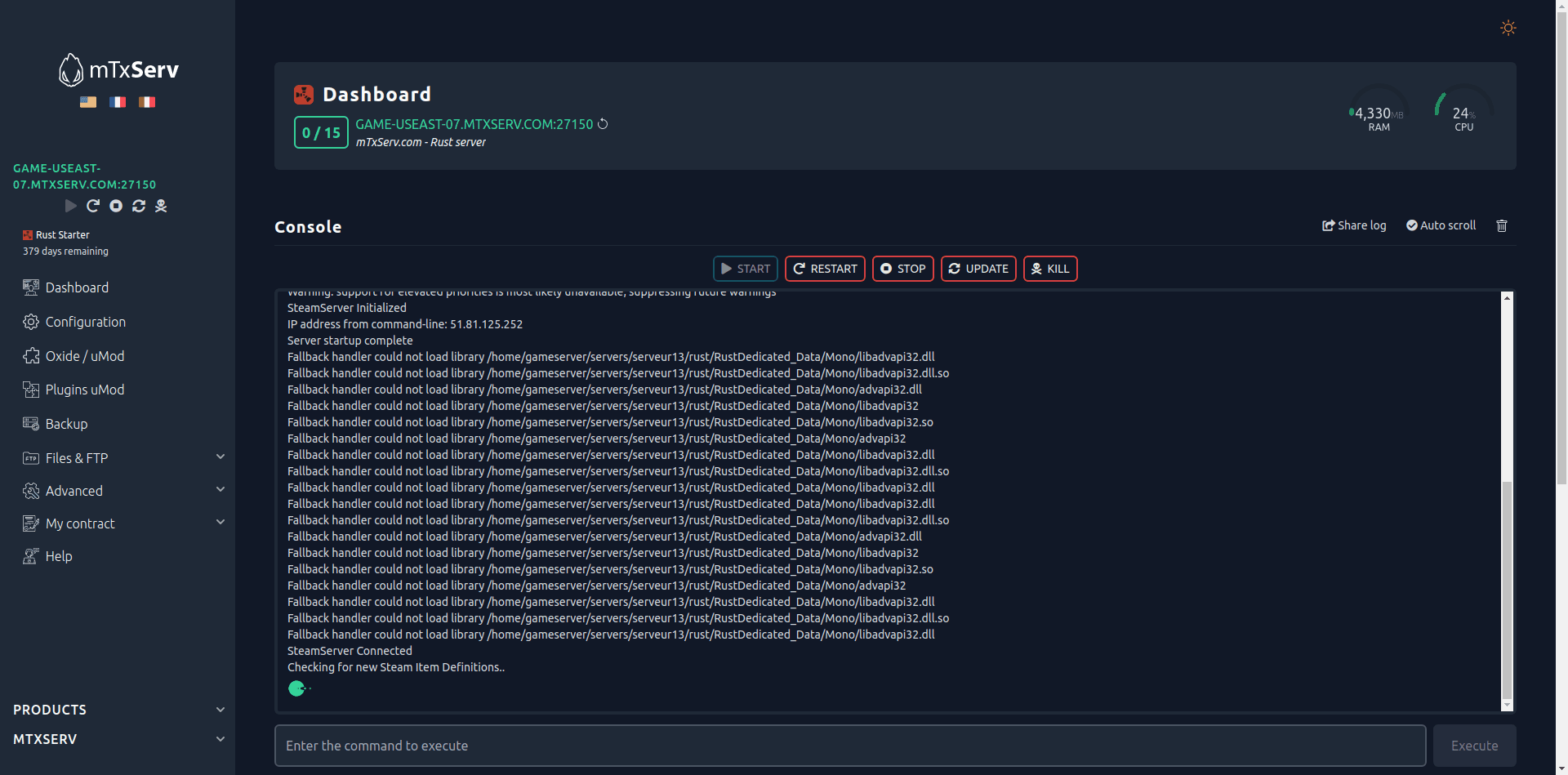Select the third flag language icon
1568x775 pixels.
pos(147,102)
